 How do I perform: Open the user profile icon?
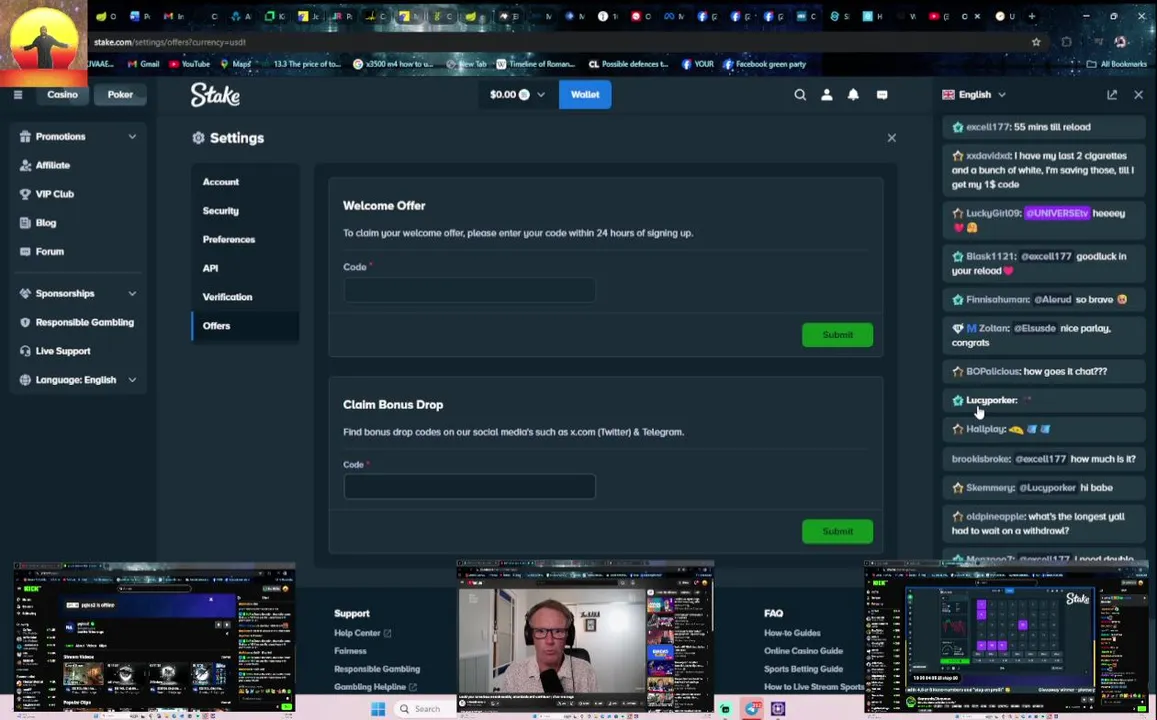click(826, 94)
